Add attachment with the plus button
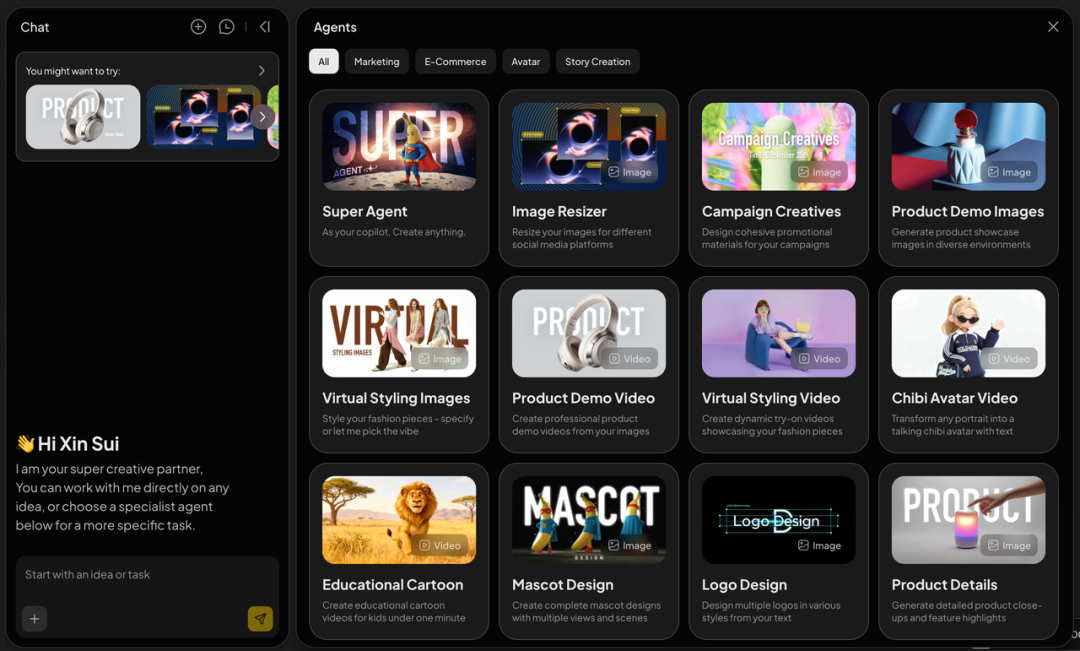Image resolution: width=1080 pixels, height=651 pixels. pyautogui.click(x=34, y=619)
